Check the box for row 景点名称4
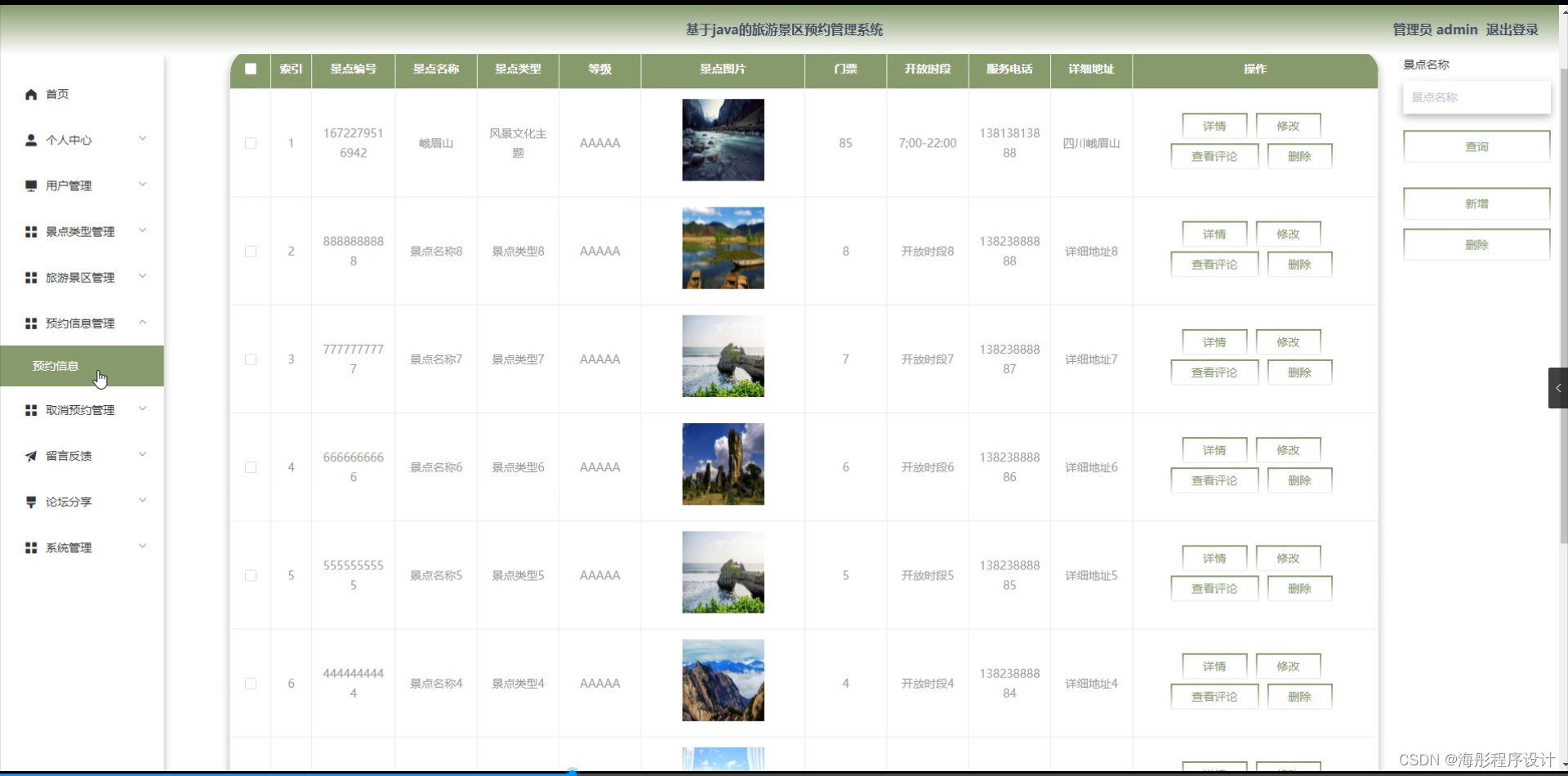The image size is (1568, 776). coord(251,684)
